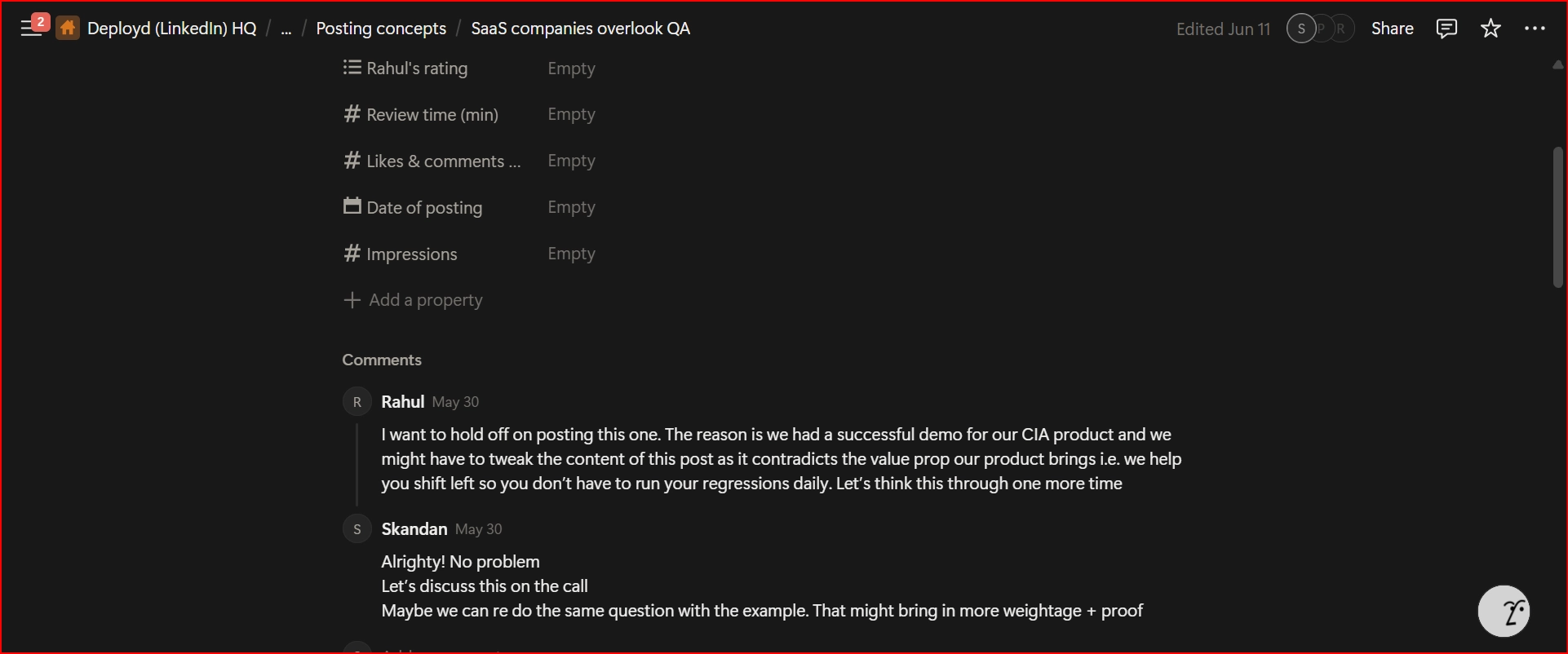Favorite this page with the star icon

tap(1490, 29)
